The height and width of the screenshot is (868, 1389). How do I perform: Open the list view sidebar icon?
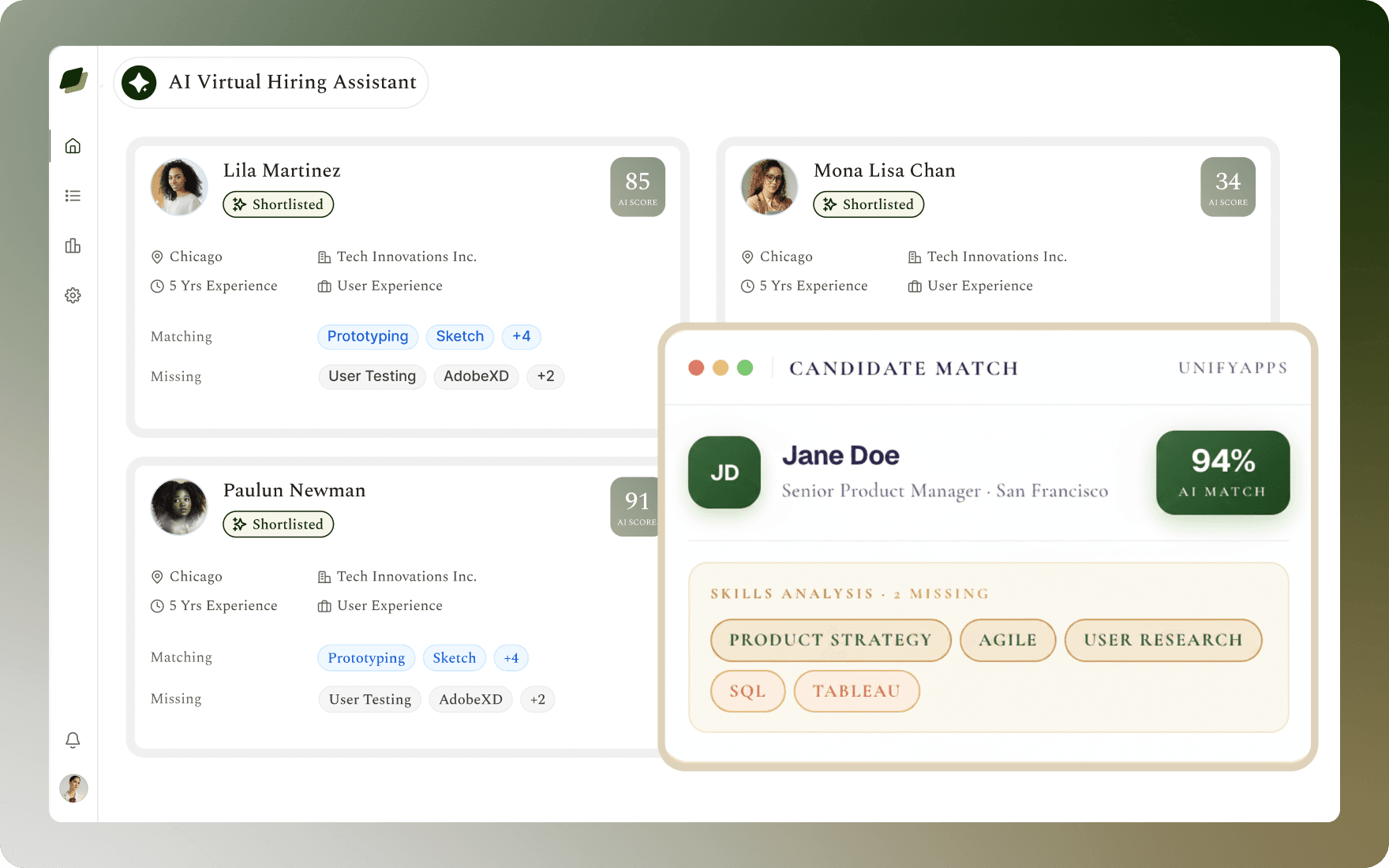[x=73, y=196]
